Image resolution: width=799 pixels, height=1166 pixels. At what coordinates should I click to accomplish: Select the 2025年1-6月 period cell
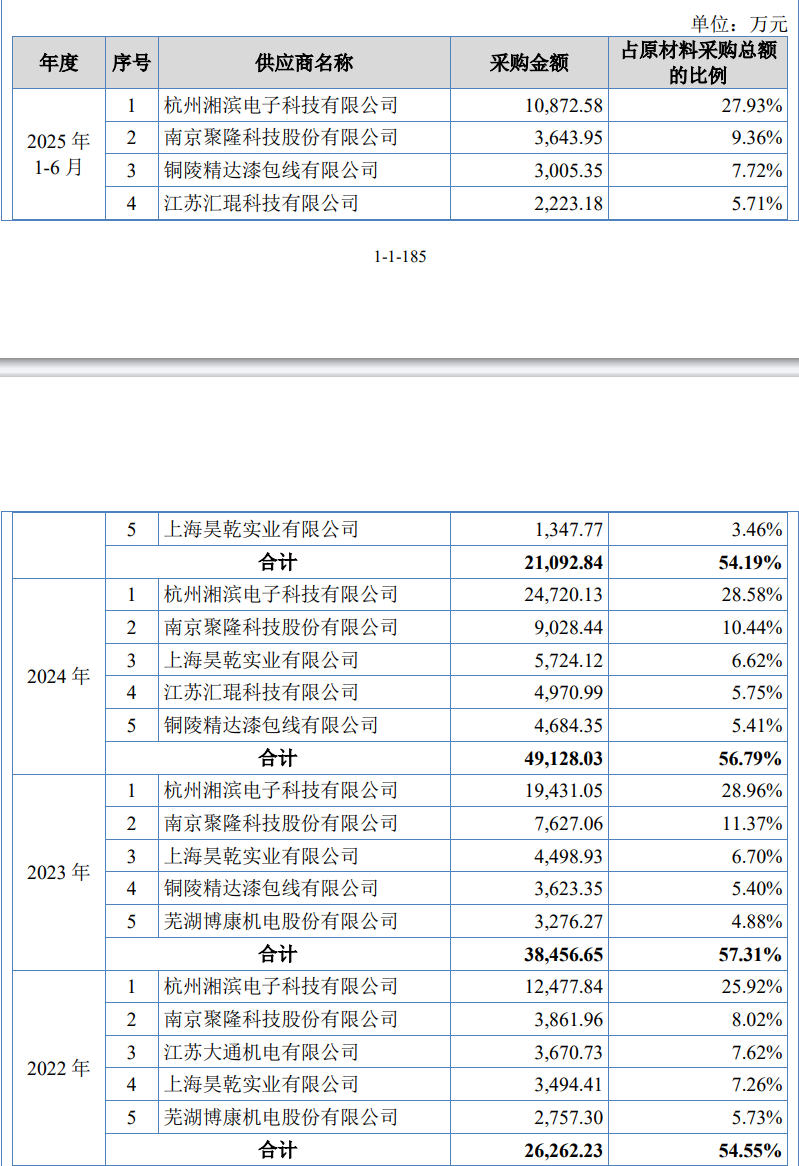(x=59, y=154)
